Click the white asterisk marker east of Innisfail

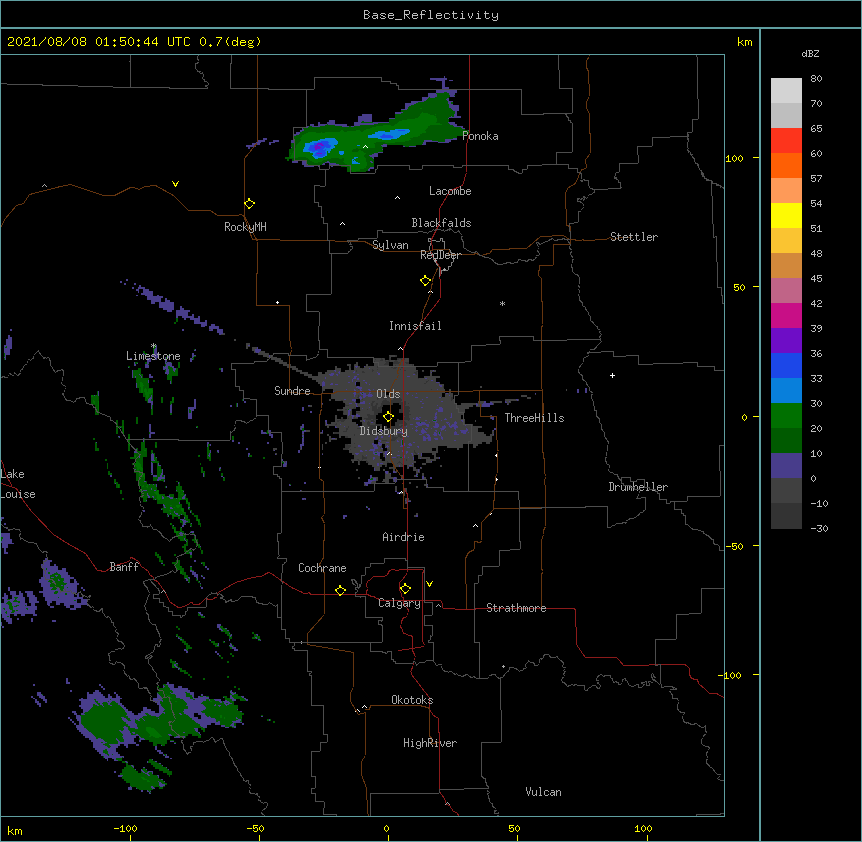click(x=502, y=303)
